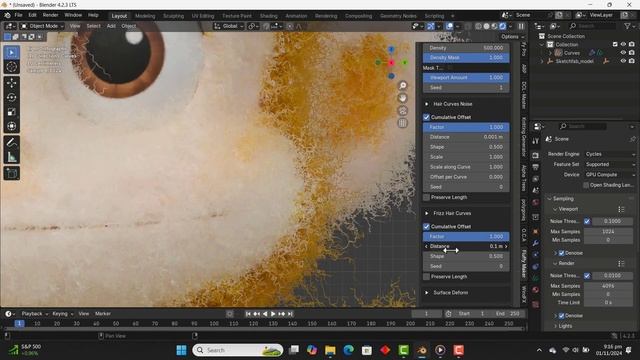Enable rendered viewport shading mode
Viewport: 640px width, 360px height.
coord(502,26)
